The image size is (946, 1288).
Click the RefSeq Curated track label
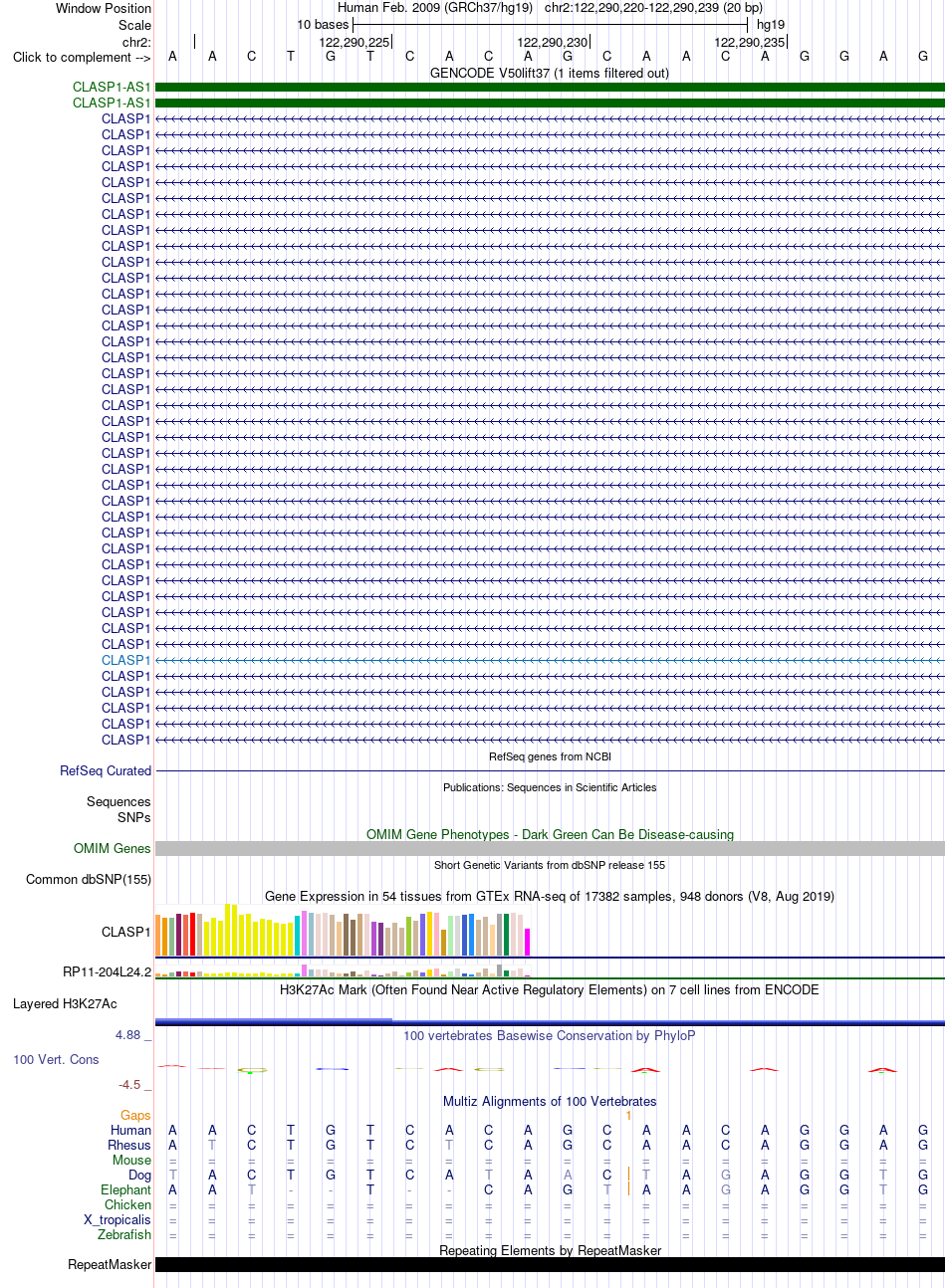coord(106,771)
